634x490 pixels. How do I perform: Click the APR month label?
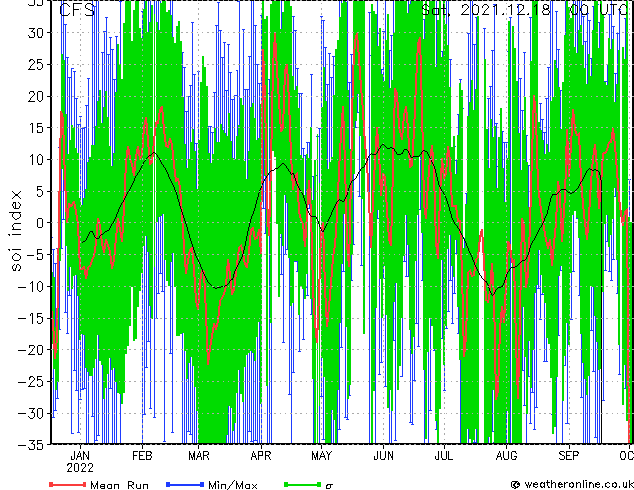tap(261, 456)
